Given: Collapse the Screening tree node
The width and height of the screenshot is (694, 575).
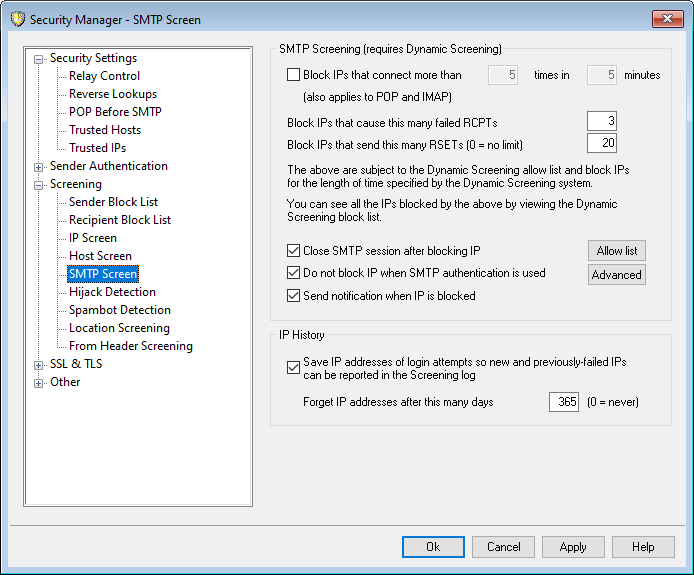Looking at the screenshot, I should [x=39, y=185].
